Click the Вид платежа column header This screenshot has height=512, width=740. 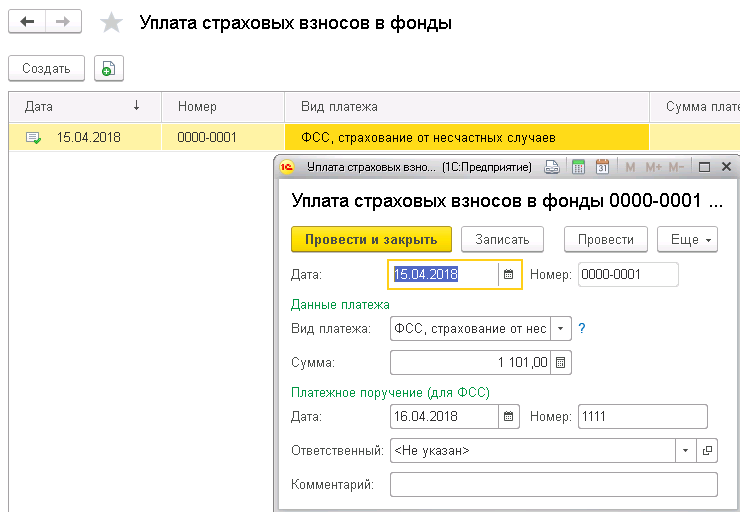467,107
